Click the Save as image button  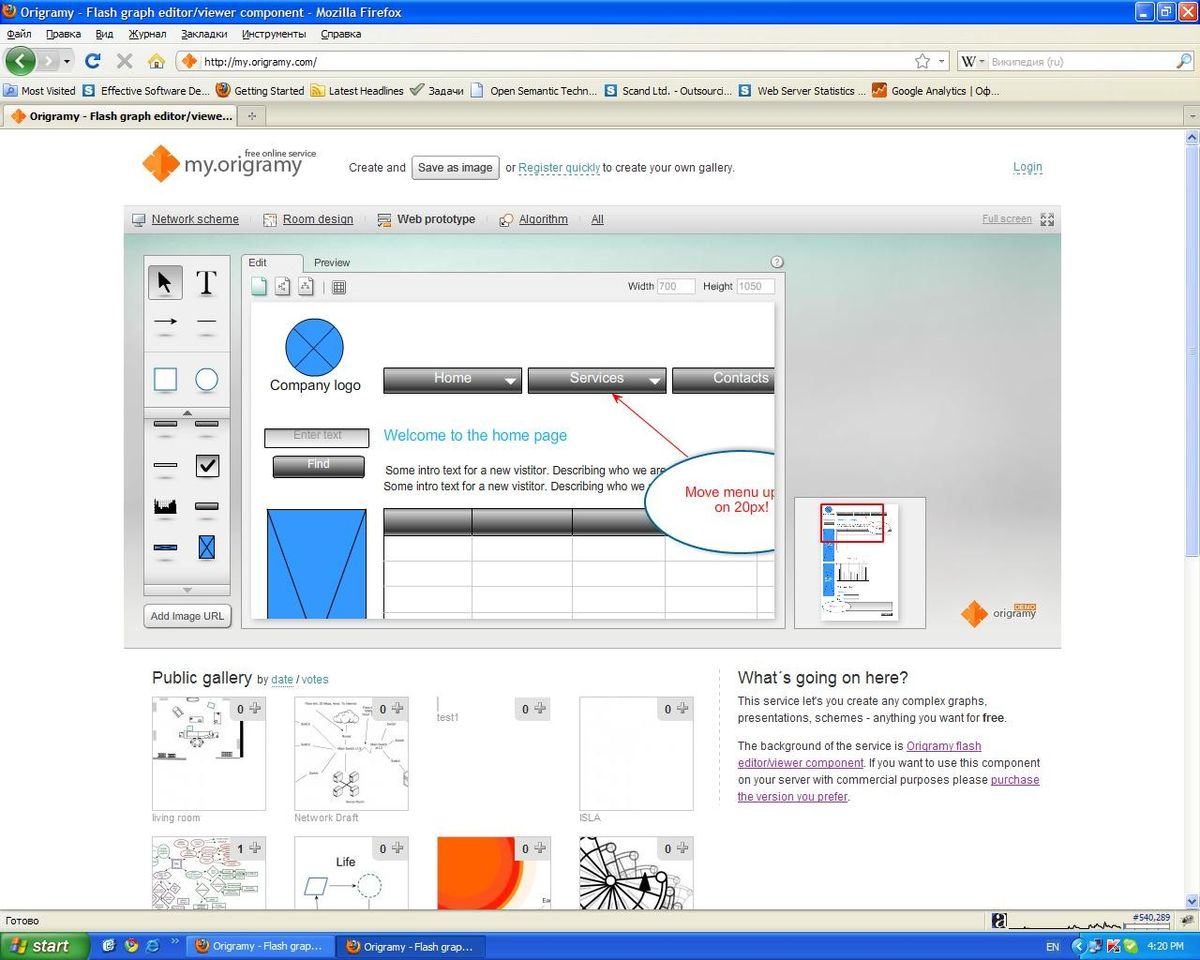tap(455, 167)
